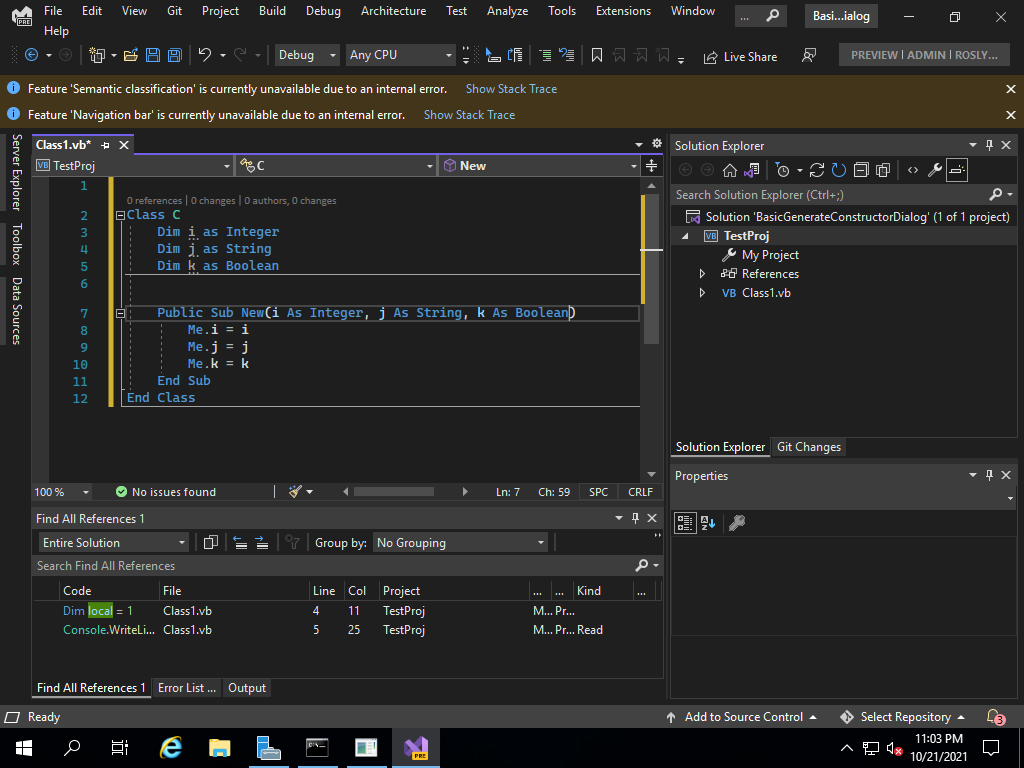Click the Live Share button

tap(741, 57)
